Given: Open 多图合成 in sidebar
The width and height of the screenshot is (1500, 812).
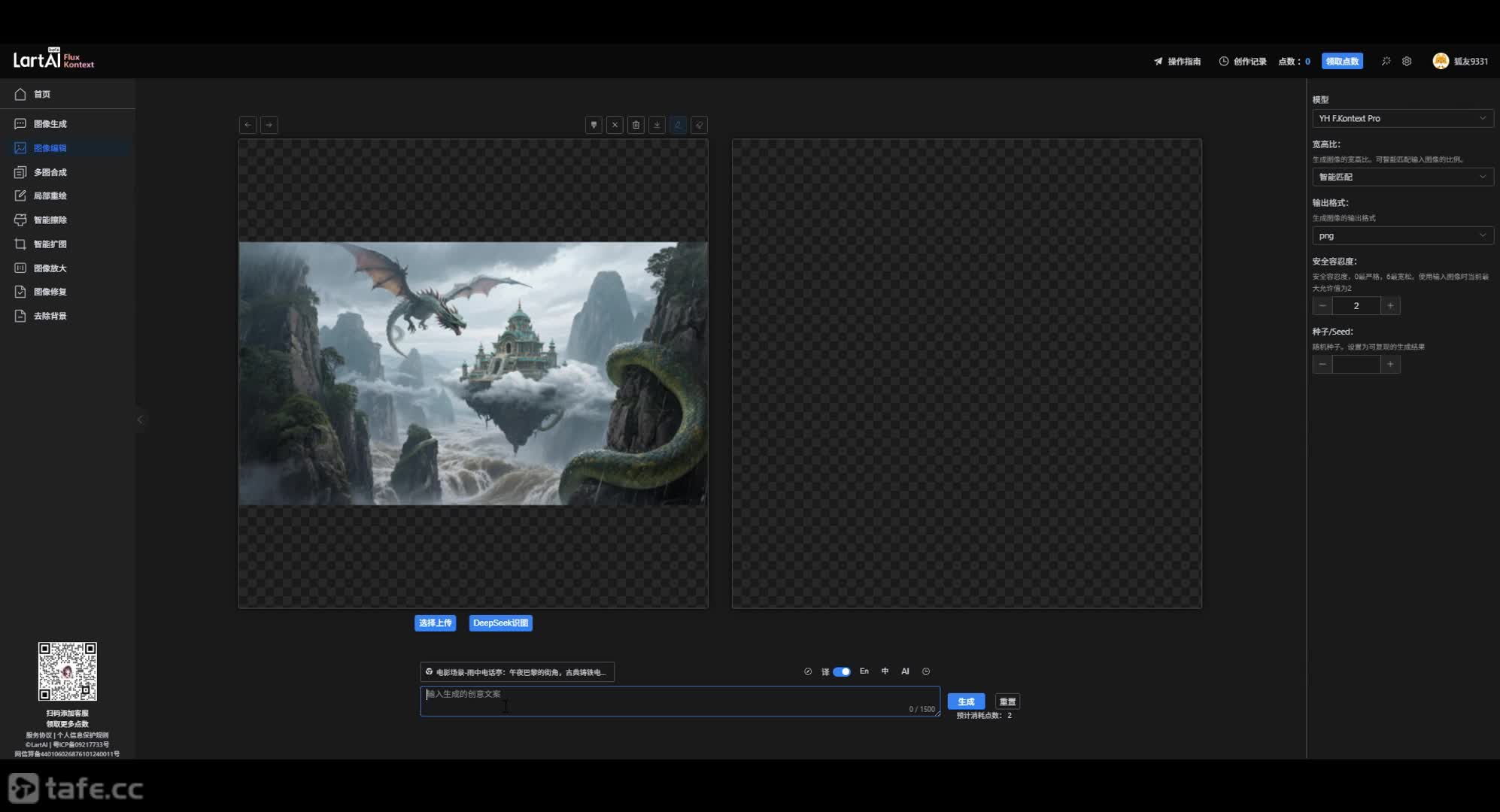Looking at the screenshot, I should (68, 172).
